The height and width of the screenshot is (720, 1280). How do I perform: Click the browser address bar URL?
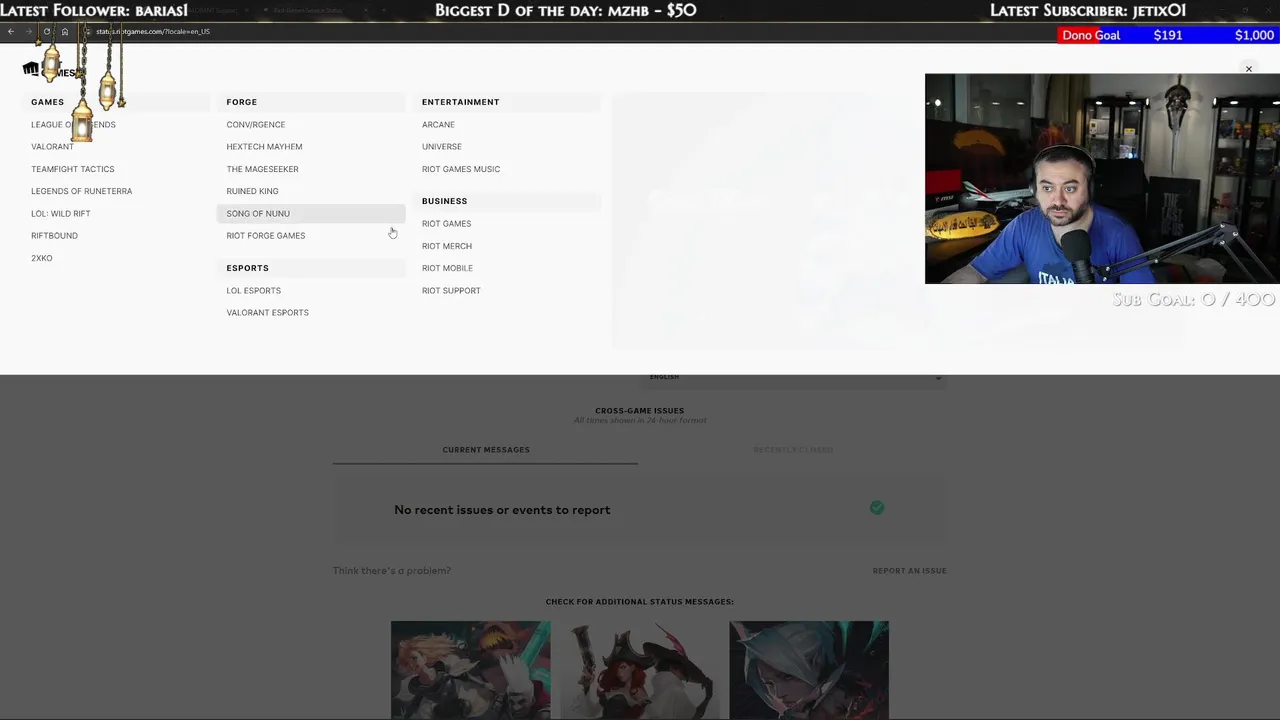coord(153,31)
